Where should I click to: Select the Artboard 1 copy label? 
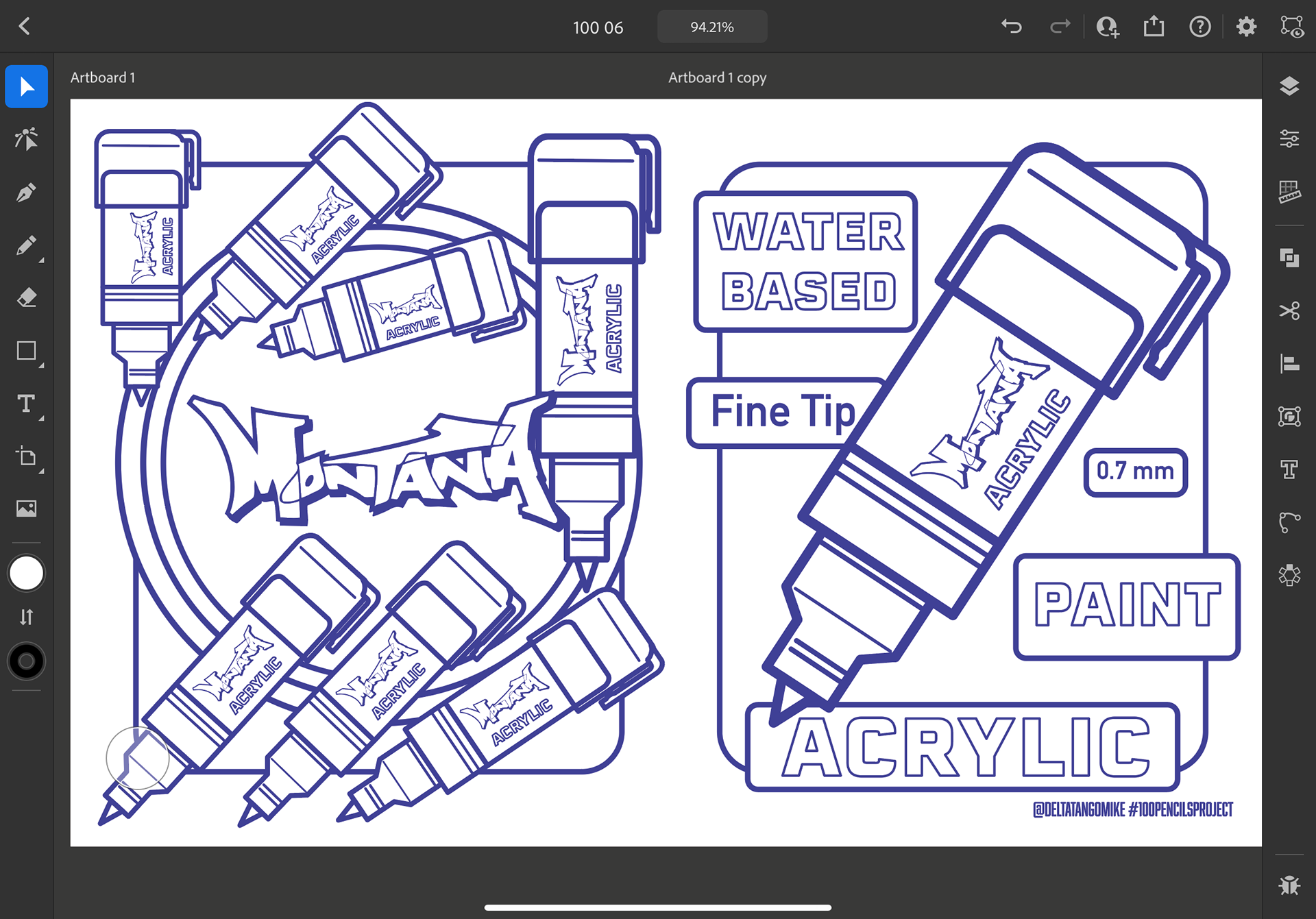click(x=718, y=77)
